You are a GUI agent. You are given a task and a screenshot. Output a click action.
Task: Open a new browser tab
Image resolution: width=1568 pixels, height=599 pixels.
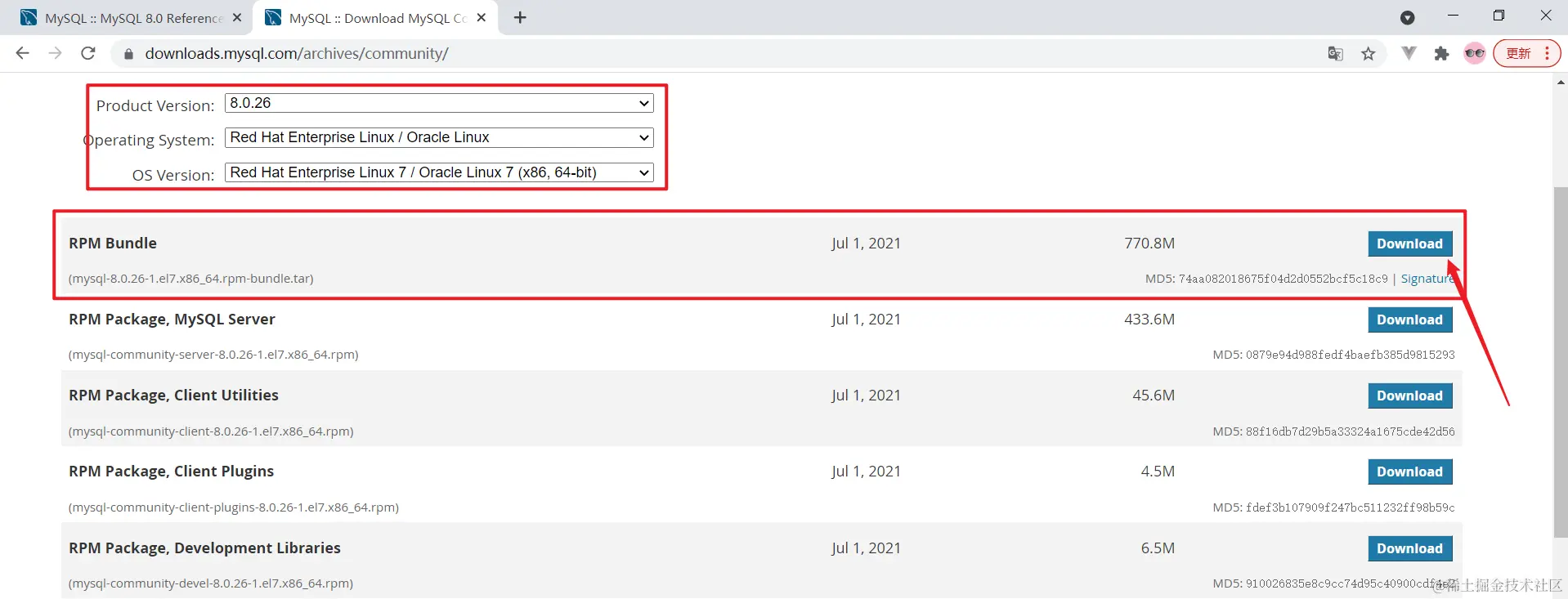(x=520, y=17)
